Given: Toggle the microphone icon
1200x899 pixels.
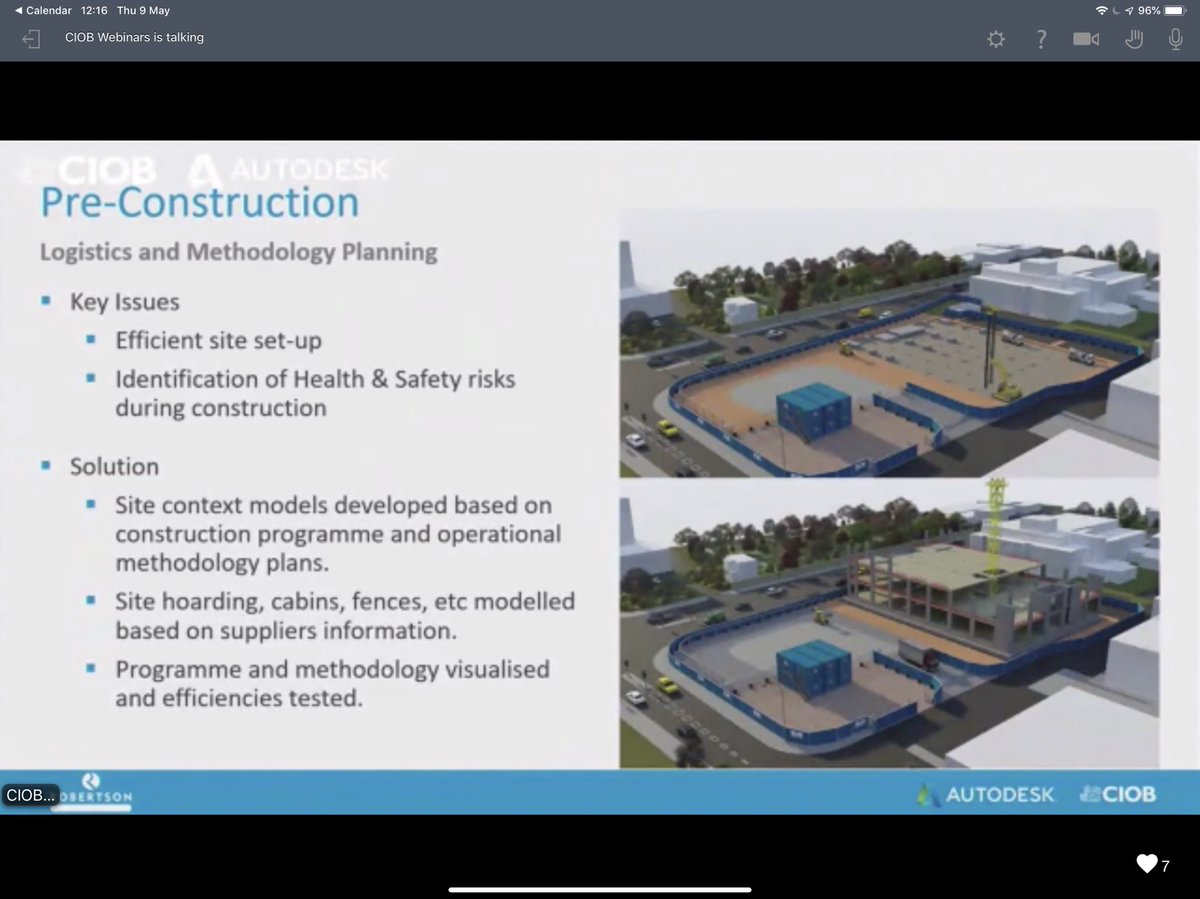Looking at the screenshot, I should pyautogui.click(x=1177, y=39).
